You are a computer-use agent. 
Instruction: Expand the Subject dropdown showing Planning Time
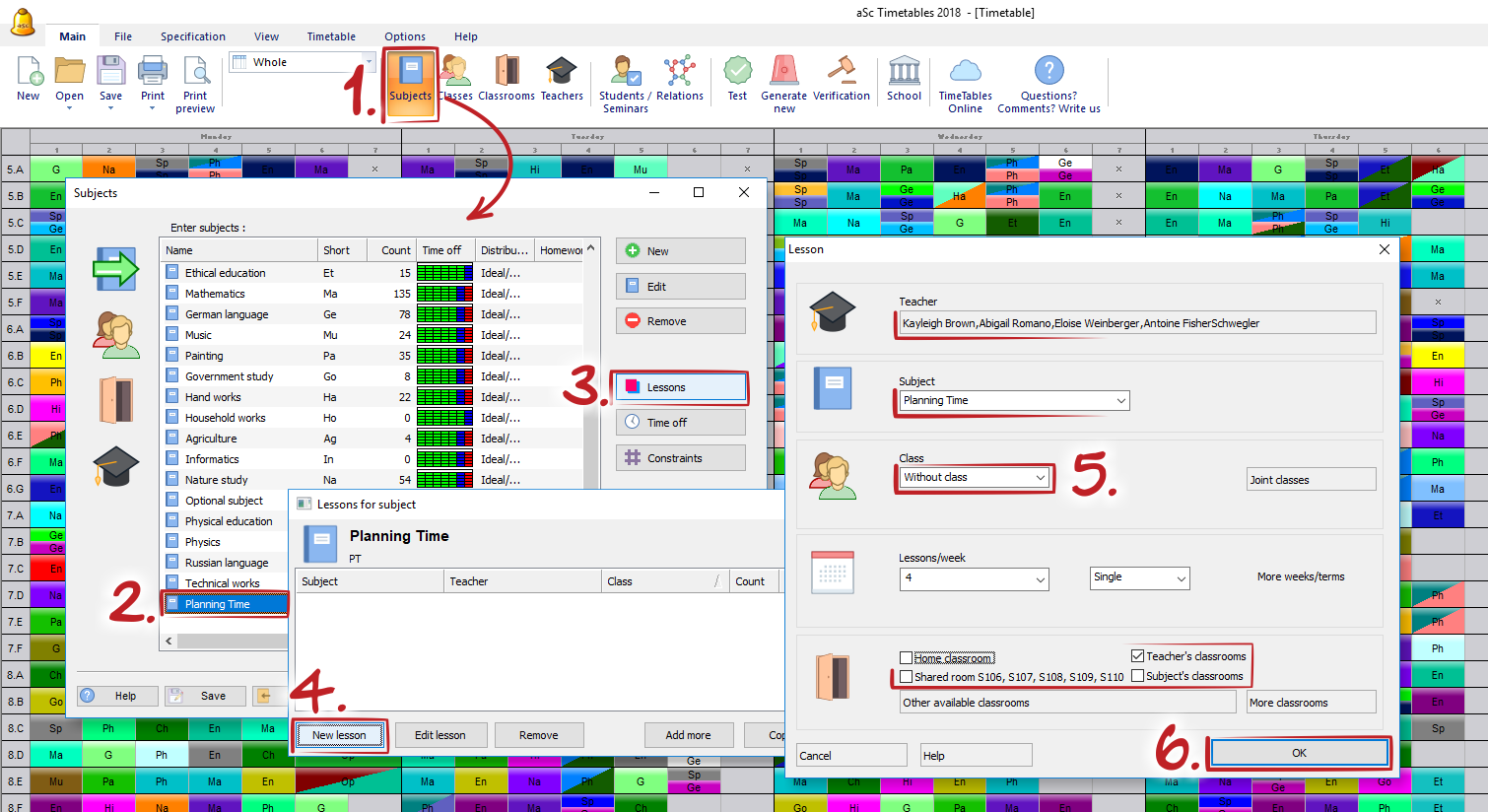pos(1120,401)
